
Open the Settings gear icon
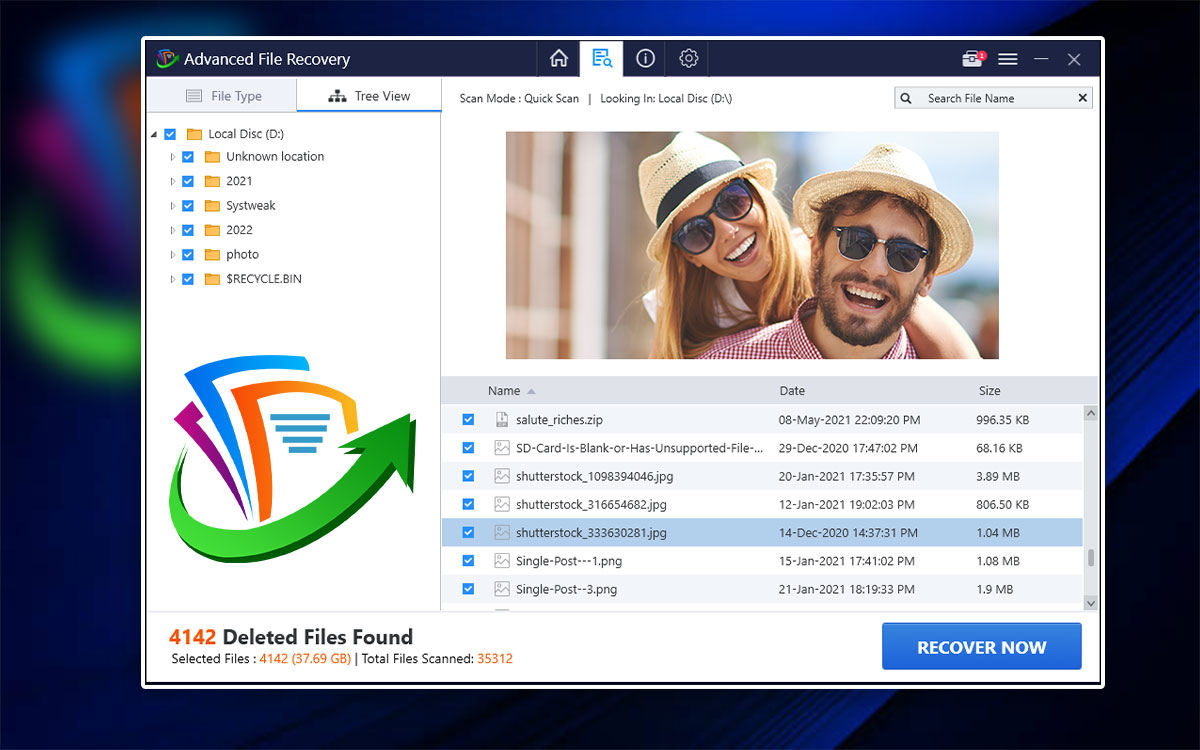tap(688, 58)
